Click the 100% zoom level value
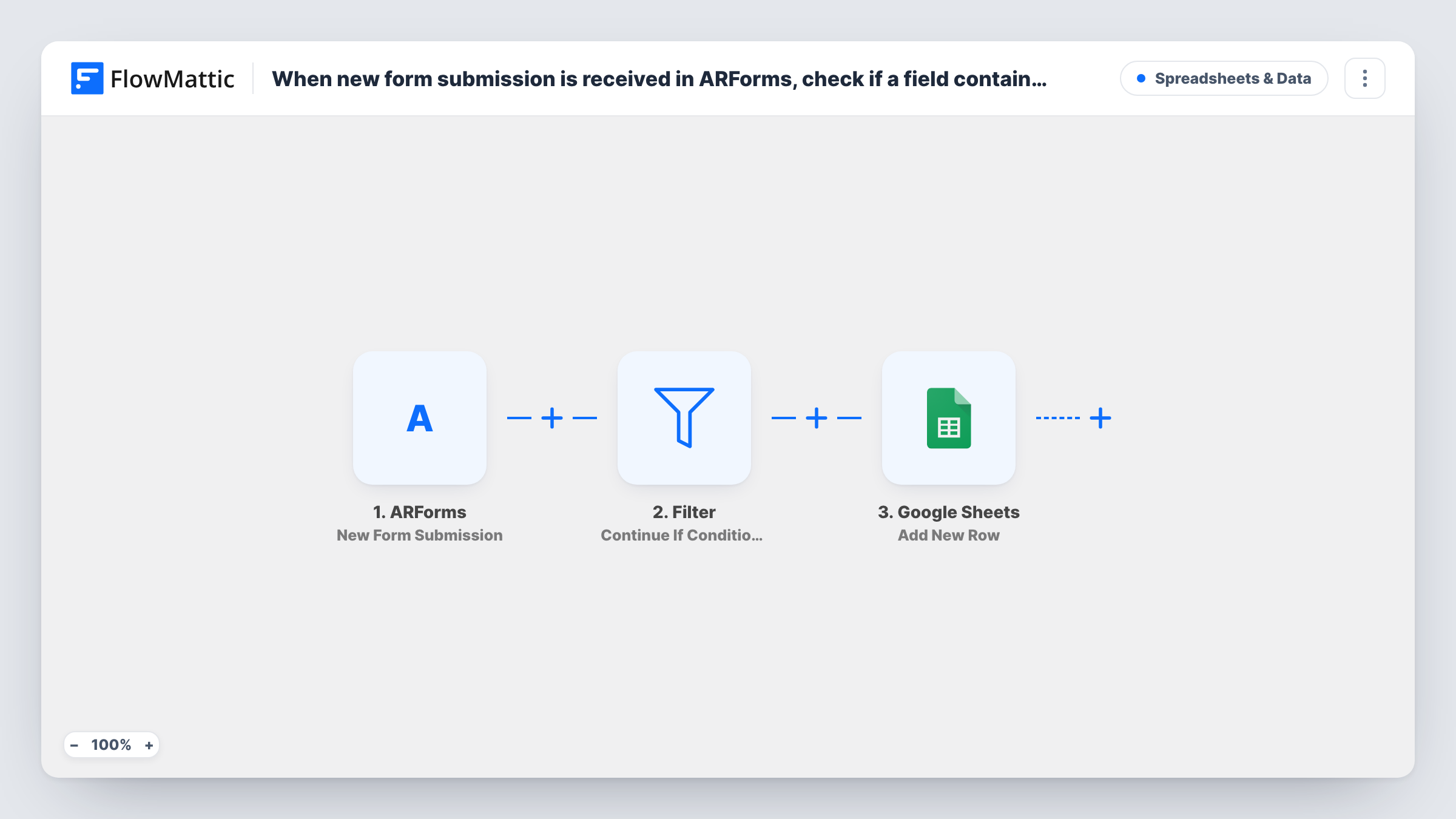This screenshot has width=1456, height=819. (x=111, y=745)
